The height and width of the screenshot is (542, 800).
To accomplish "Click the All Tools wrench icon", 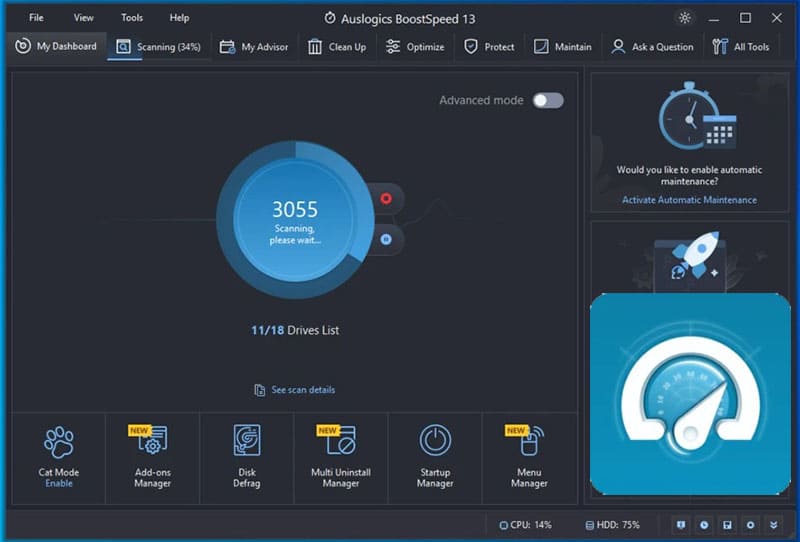I will click(720, 47).
